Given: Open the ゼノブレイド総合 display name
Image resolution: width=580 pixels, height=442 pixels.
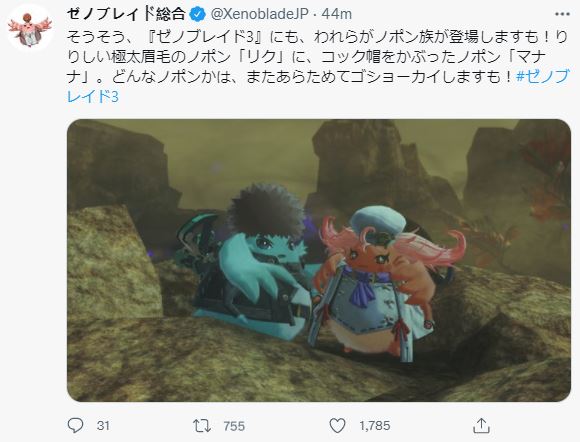Looking at the screenshot, I should 126,14.
